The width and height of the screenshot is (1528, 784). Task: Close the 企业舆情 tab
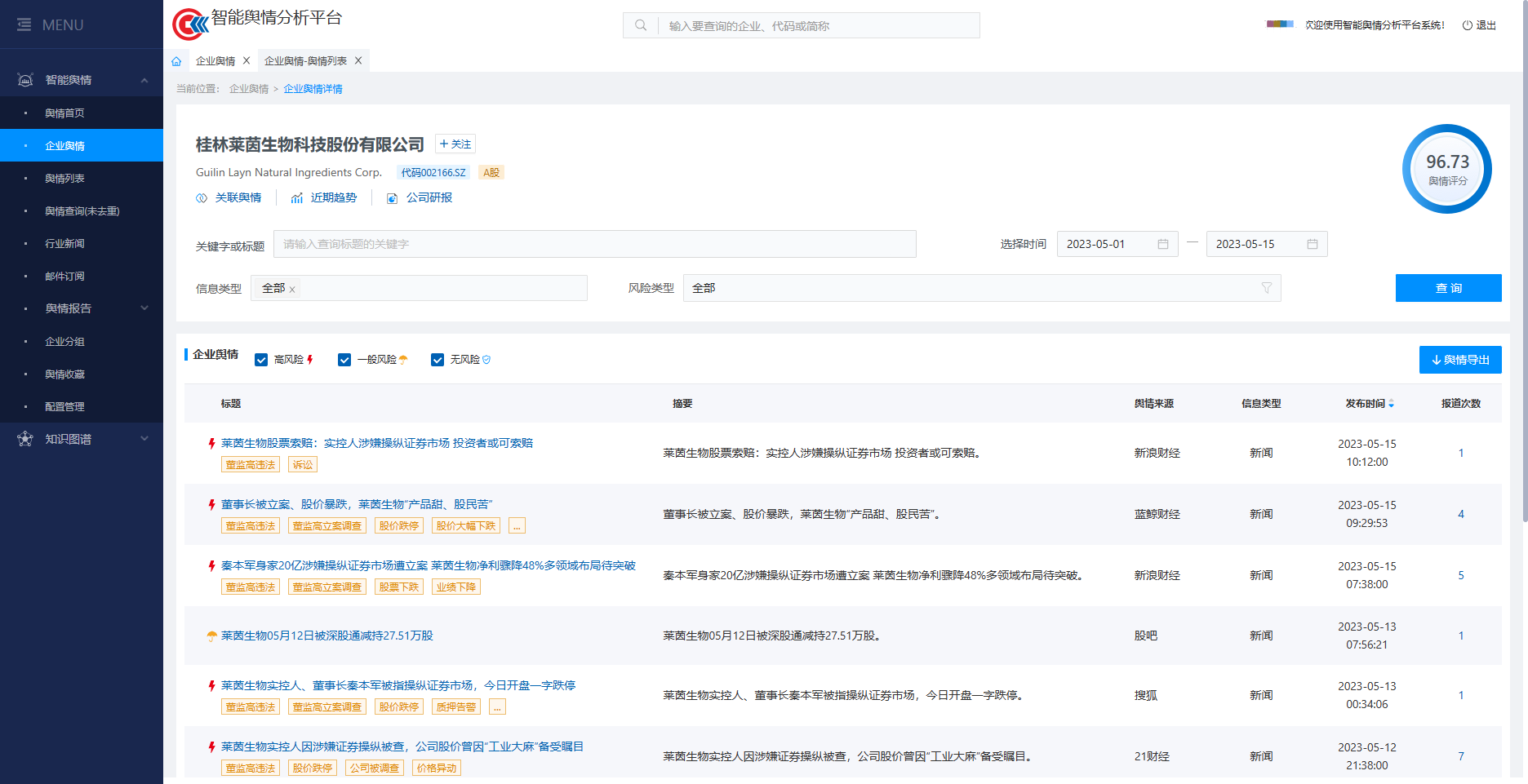click(x=247, y=60)
